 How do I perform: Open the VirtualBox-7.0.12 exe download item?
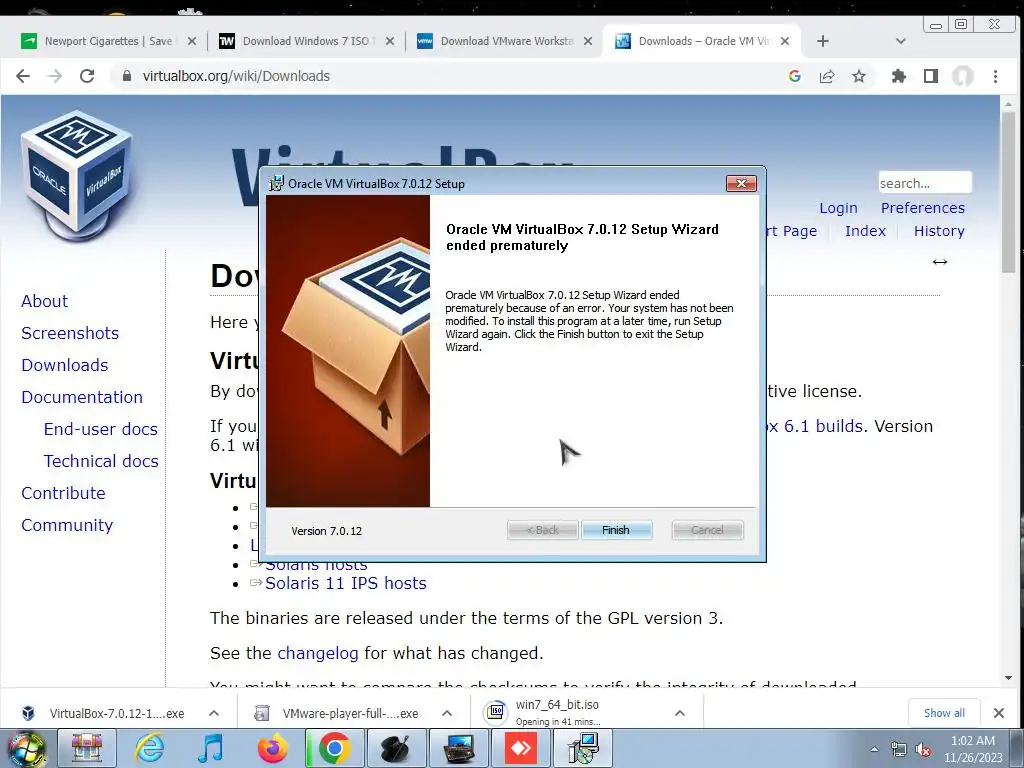click(104, 713)
